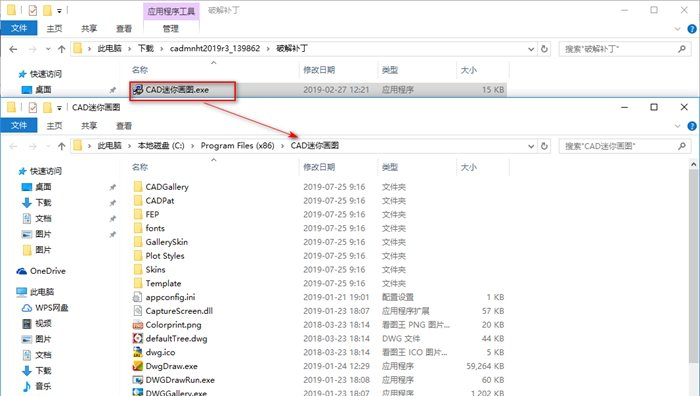This screenshot has height=411, width=700.
Task: Open the CADPat folder
Action: (159, 201)
